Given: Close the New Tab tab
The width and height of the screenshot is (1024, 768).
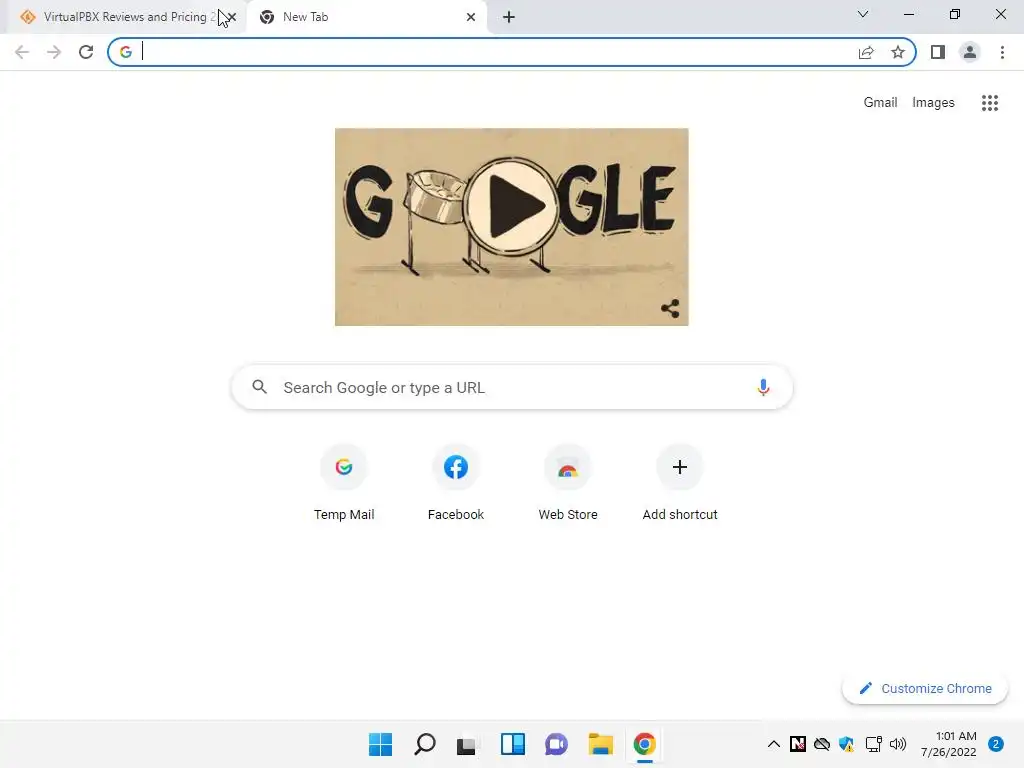Looking at the screenshot, I should 471,17.
